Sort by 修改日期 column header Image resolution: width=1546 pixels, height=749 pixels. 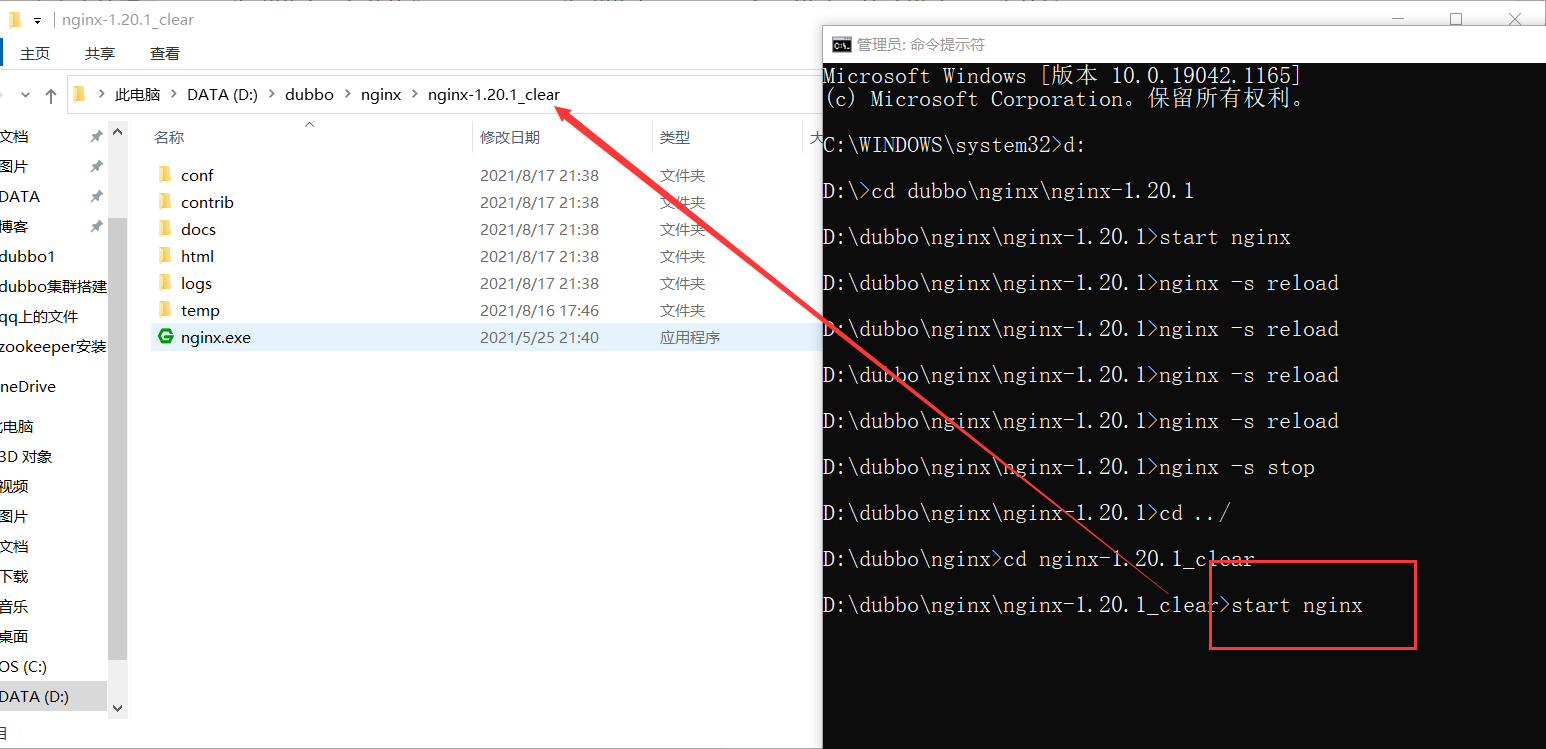510,138
